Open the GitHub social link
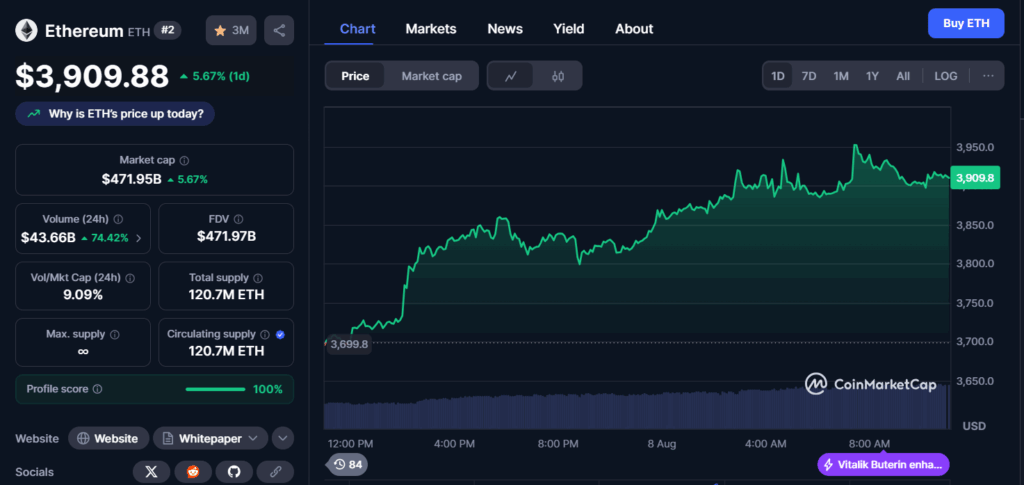 tap(234, 472)
